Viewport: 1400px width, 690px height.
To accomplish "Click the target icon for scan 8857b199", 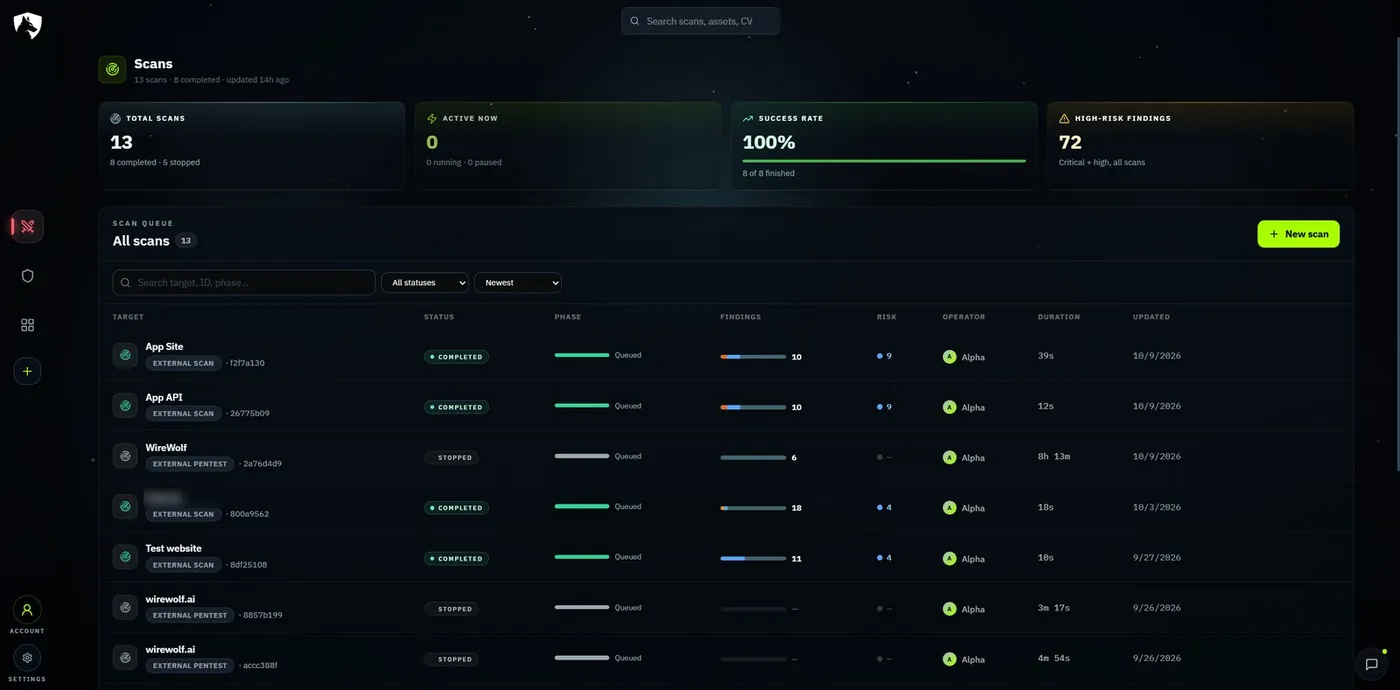I will (125, 607).
